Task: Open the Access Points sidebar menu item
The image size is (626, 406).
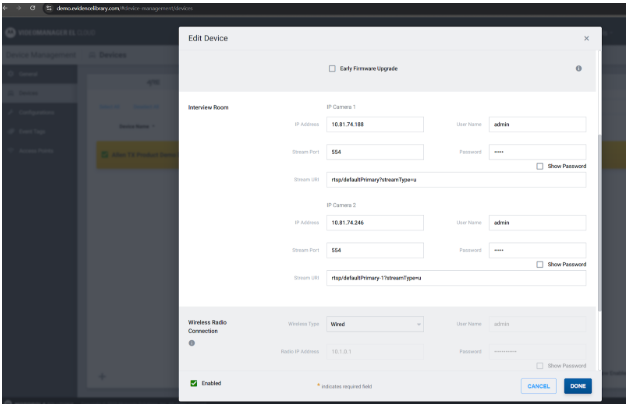Action: coord(40,151)
